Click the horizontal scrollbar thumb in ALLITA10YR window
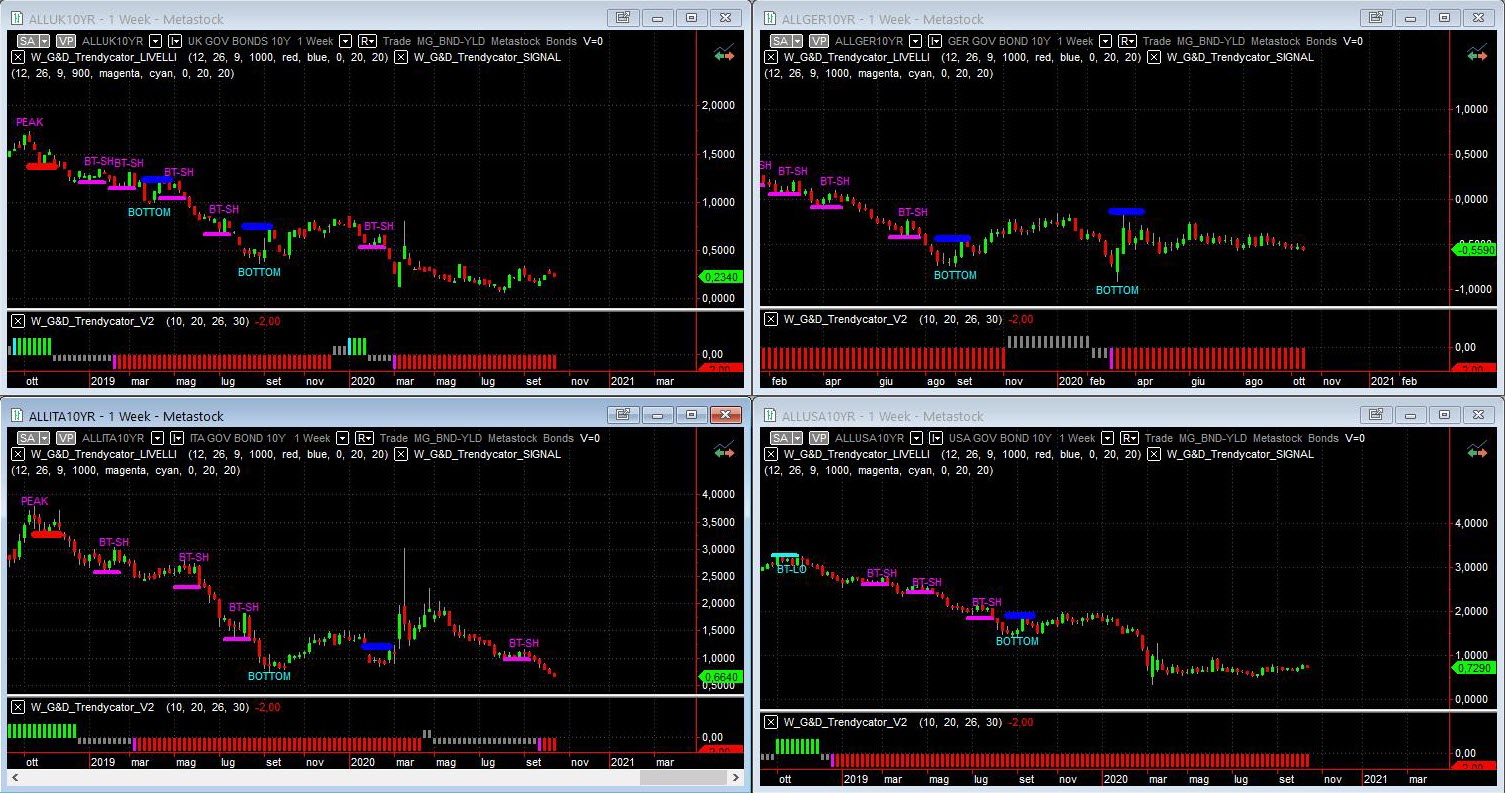The width and height of the screenshot is (1505, 793). (683, 777)
